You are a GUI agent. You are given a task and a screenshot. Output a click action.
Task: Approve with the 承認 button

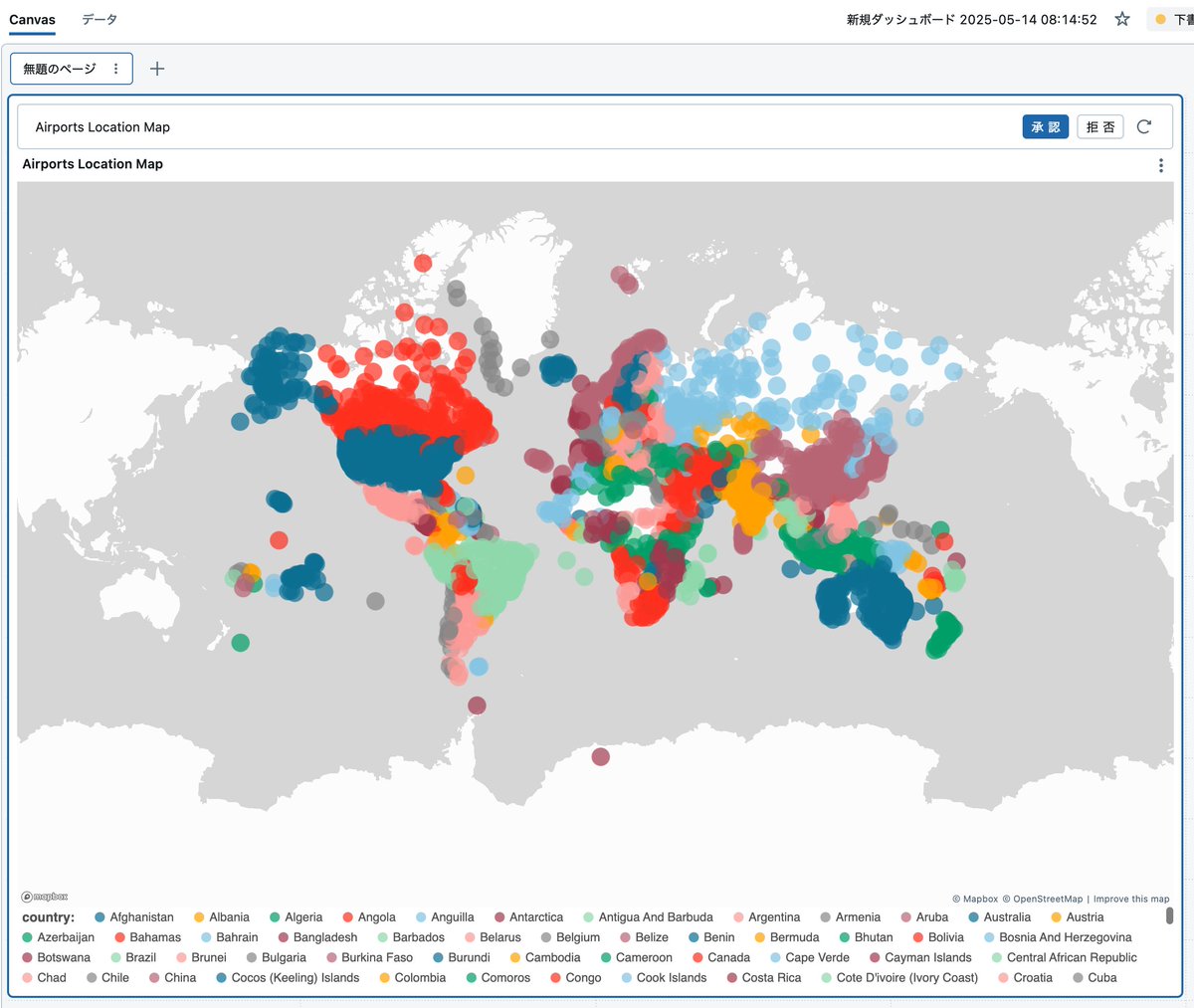tap(1046, 126)
